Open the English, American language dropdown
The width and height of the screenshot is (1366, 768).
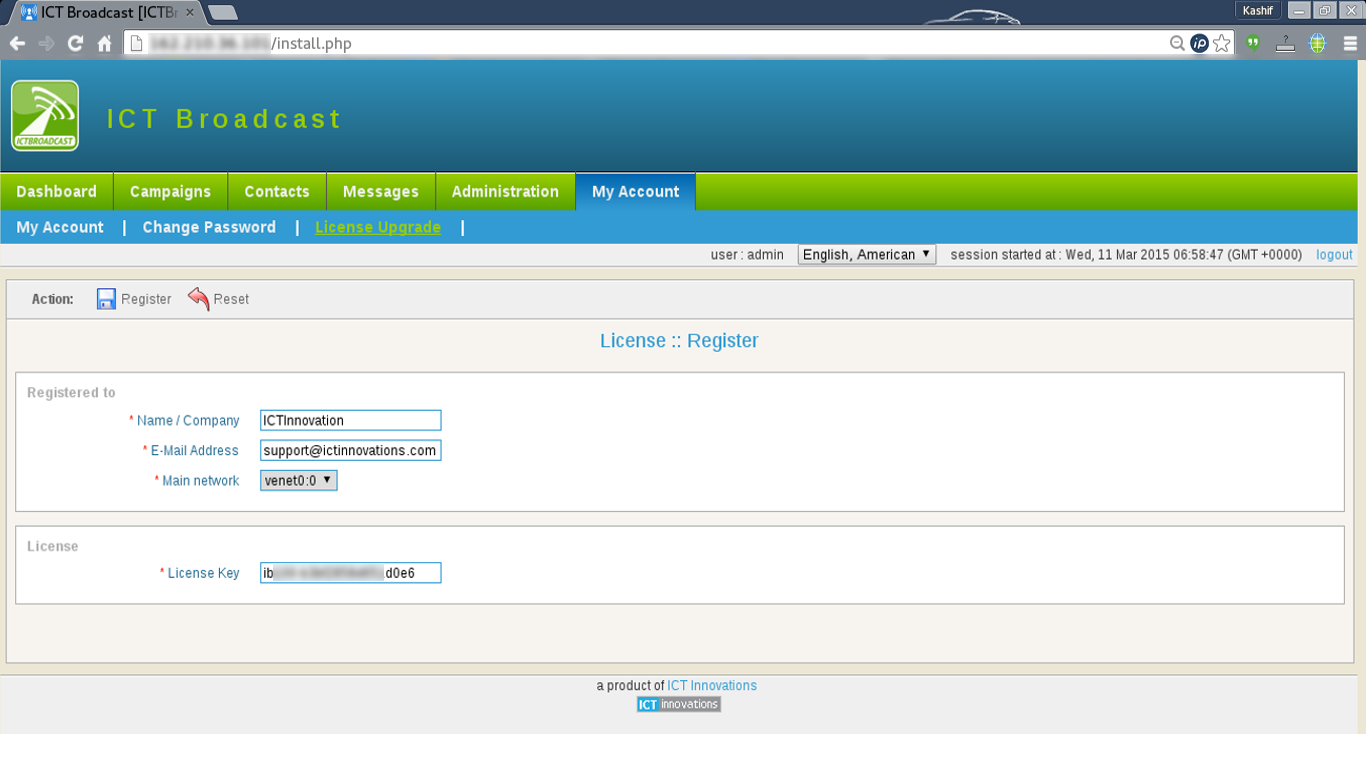point(867,255)
